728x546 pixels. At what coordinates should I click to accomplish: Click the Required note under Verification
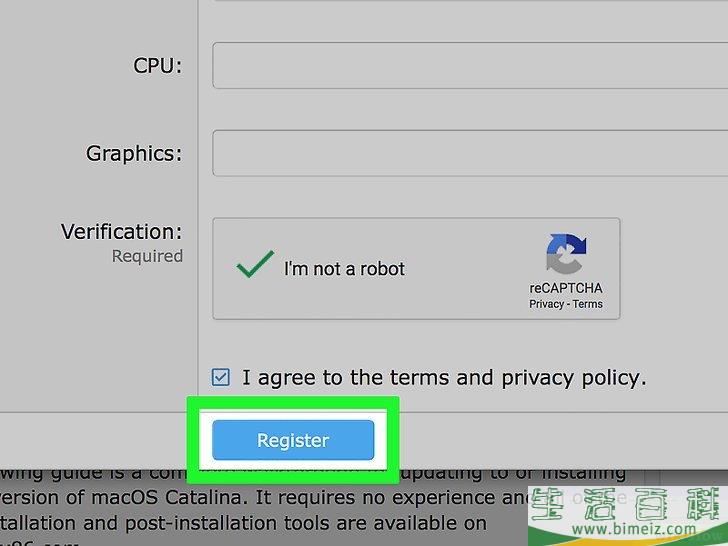click(147, 256)
